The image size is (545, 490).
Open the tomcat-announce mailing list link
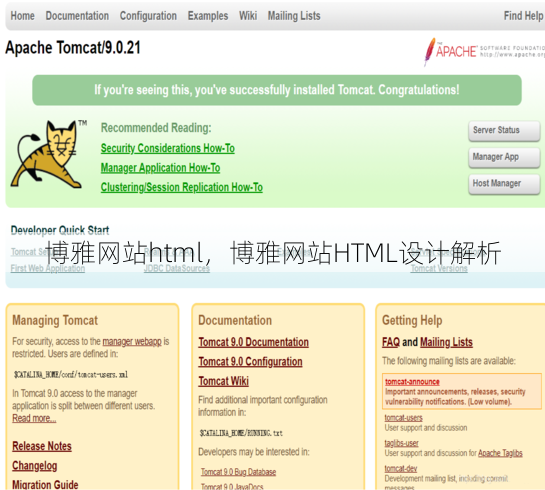412,382
